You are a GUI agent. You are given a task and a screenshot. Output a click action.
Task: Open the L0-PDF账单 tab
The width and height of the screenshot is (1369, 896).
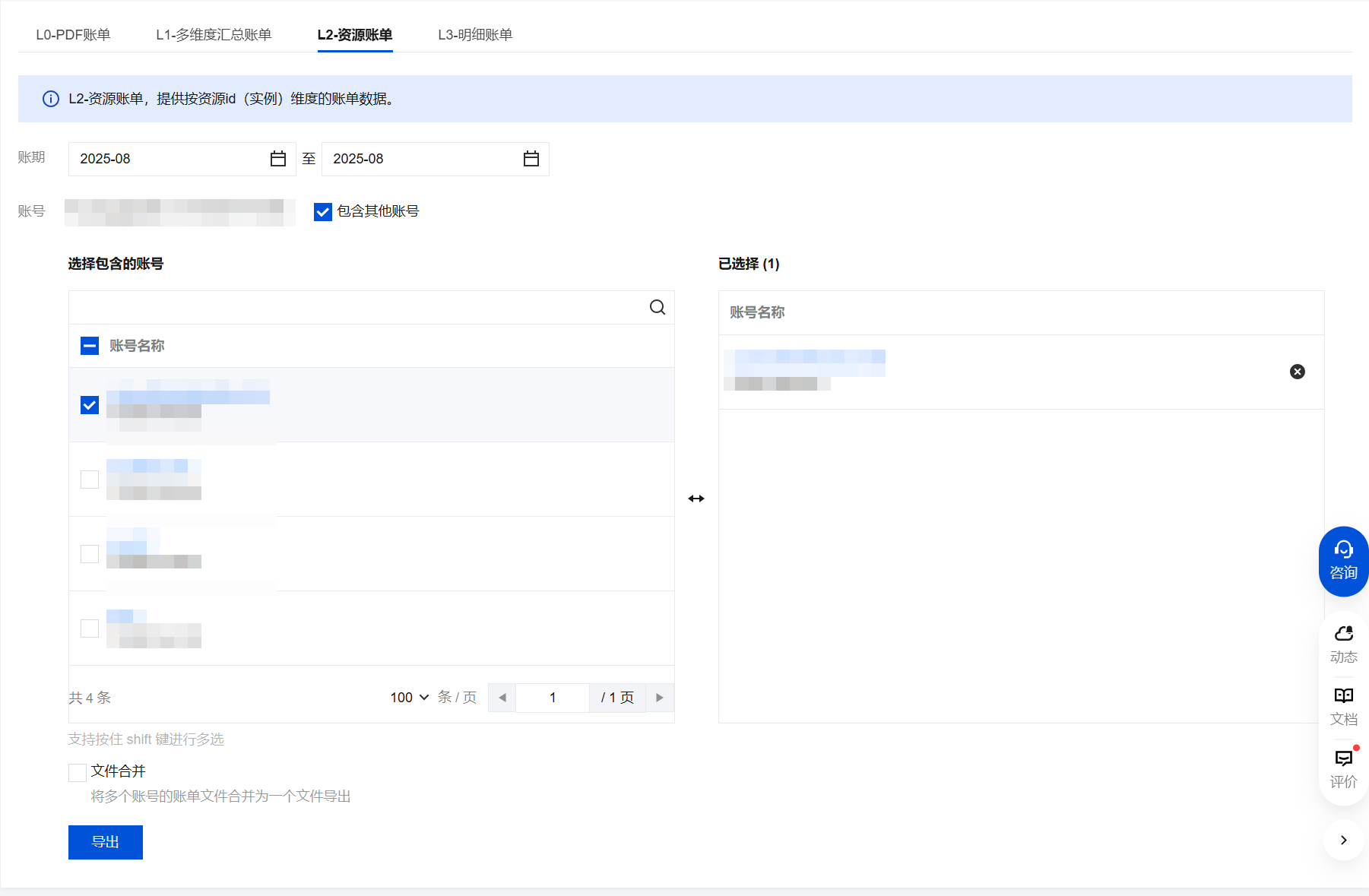tap(73, 35)
